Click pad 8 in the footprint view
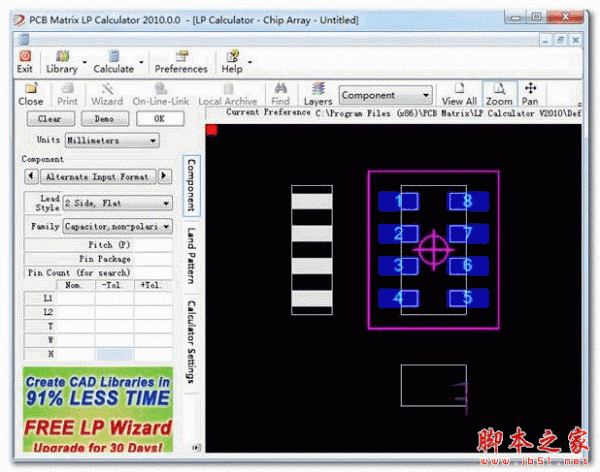 [469, 201]
